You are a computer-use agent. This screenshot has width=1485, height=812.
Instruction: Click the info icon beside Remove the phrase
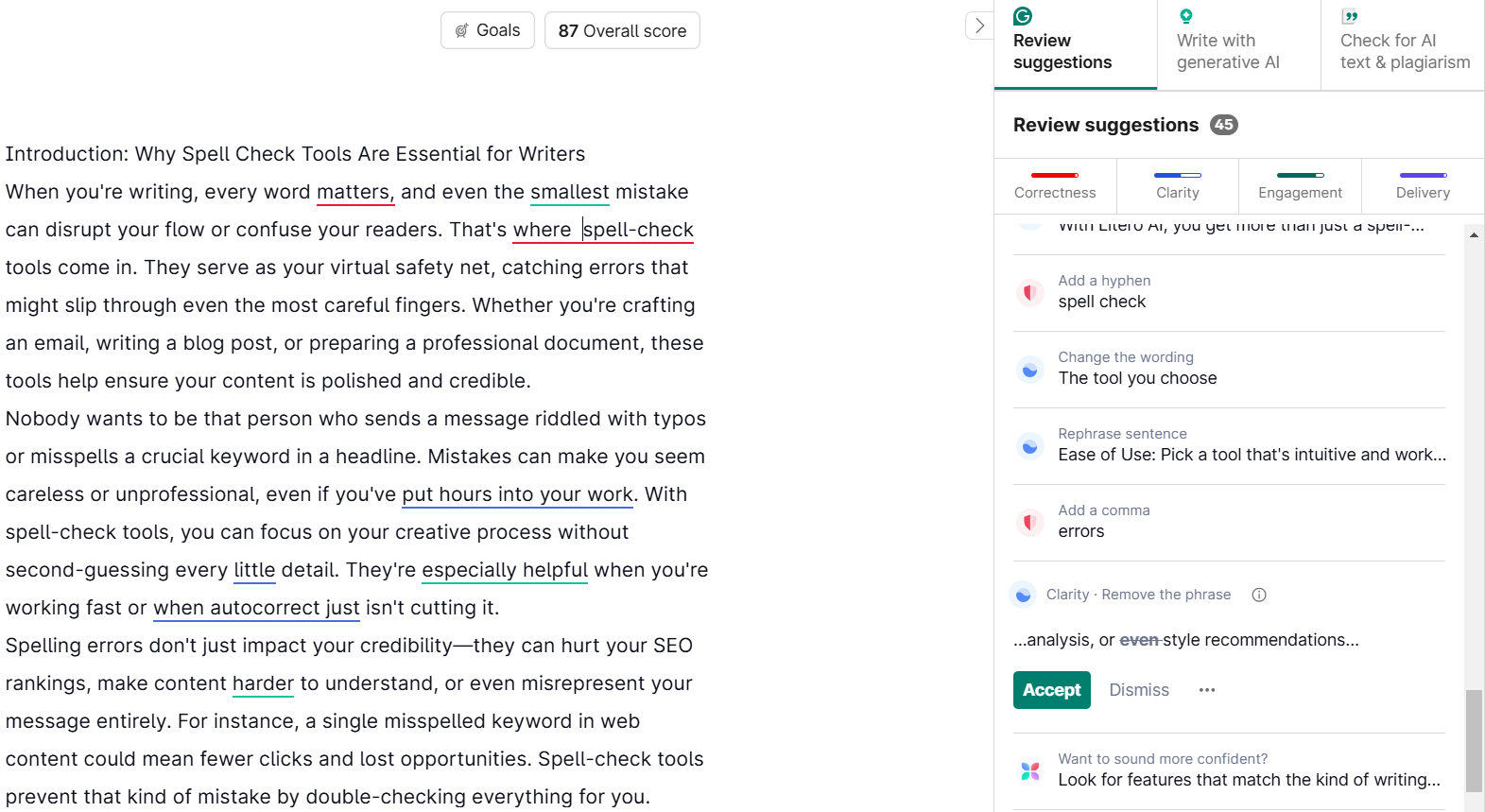click(x=1259, y=595)
